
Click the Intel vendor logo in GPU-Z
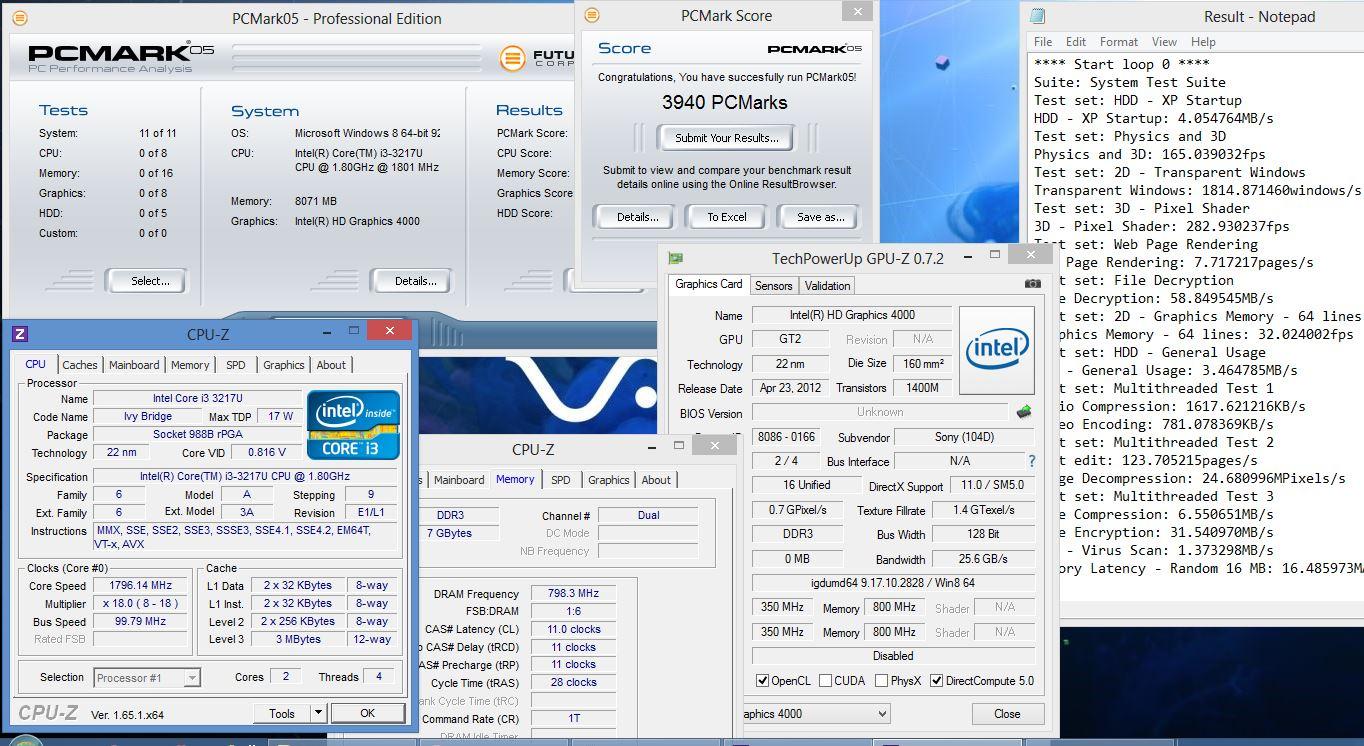(997, 348)
